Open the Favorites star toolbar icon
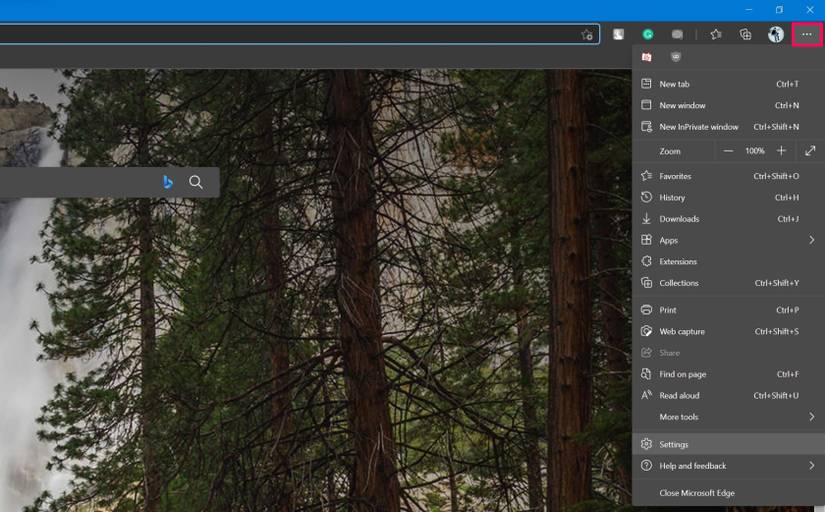The height and width of the screenshot is (512, 825). [x=716, y=35]
